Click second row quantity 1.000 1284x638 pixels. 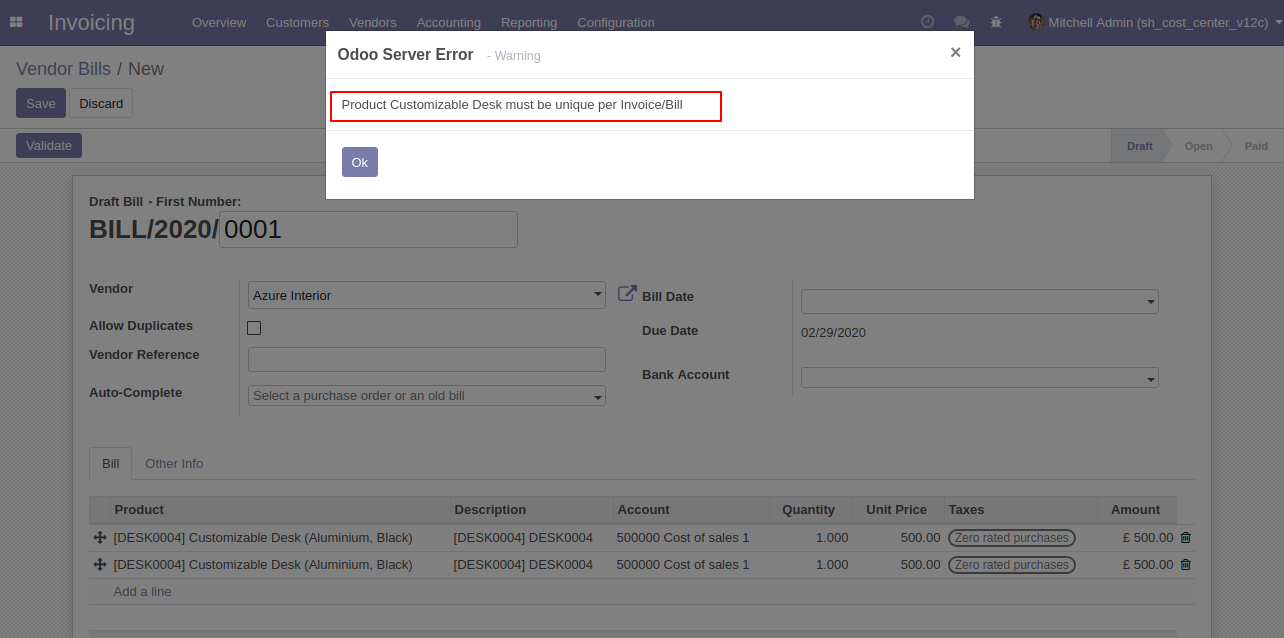832,565
